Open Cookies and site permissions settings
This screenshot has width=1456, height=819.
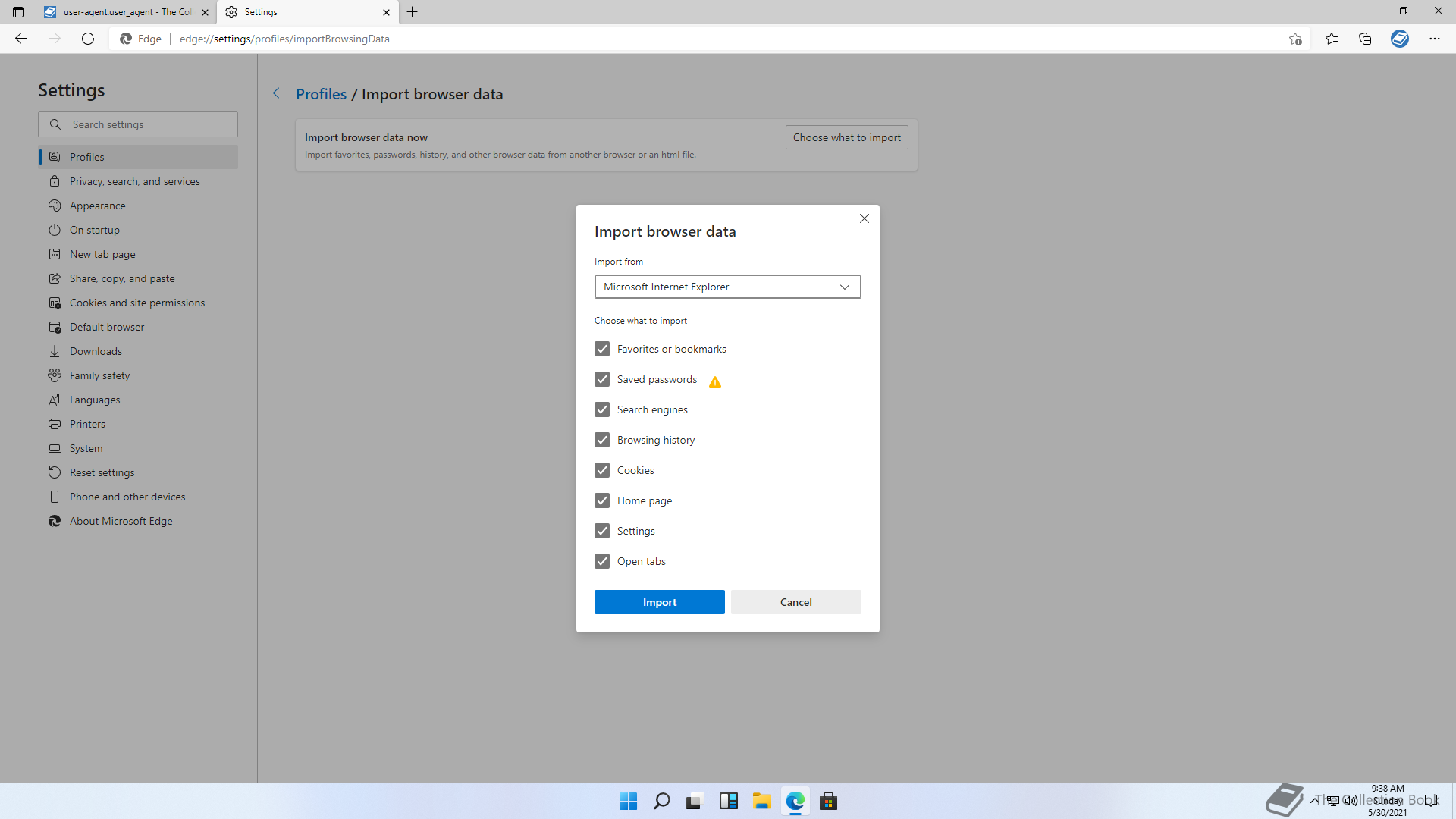(138, 303)
